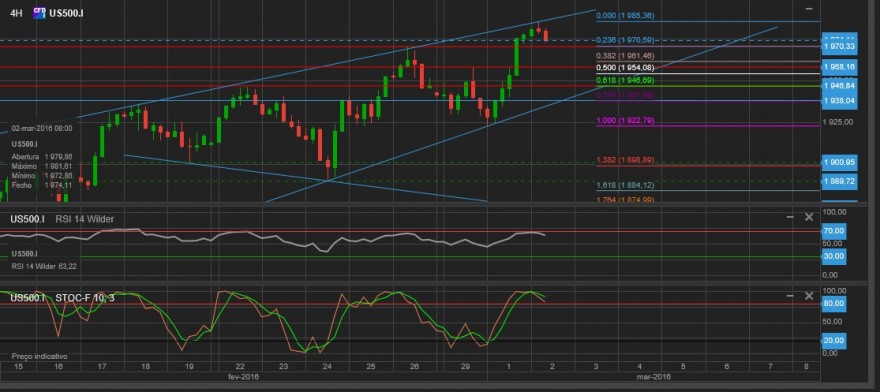
Task: Select Fibonacci label 1,764 (1 874,99)
Action: pos(625,200)
